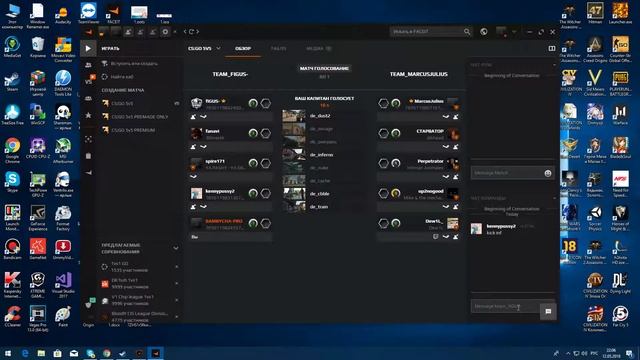Click the green skill level badge for figus-
The height and width of the screenshot is (360, 640).
(x=253, y=103)
